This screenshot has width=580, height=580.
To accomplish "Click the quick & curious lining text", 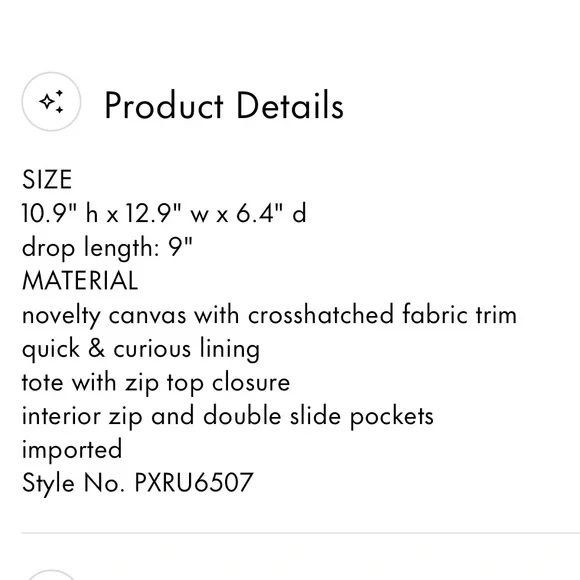I will (141, 349).
